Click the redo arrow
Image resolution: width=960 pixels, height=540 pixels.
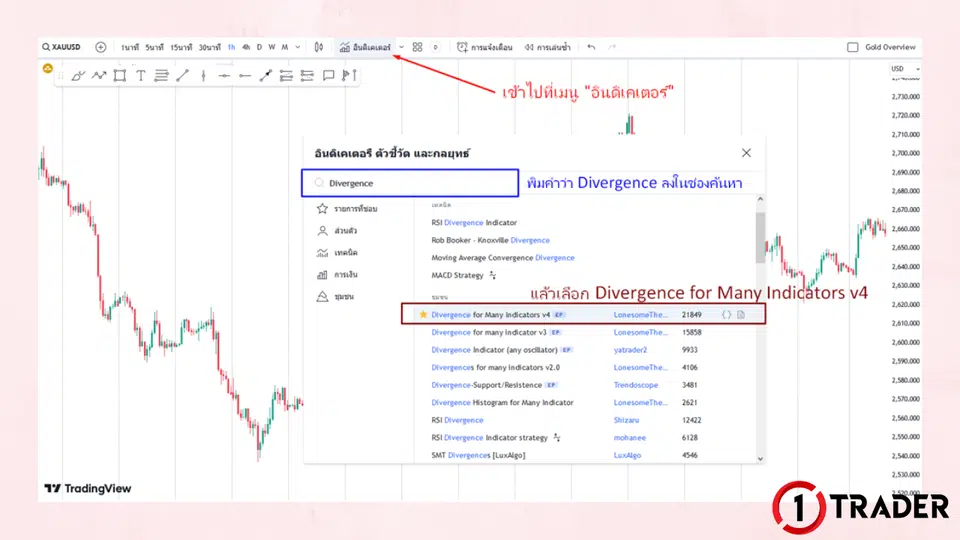click(612, 47)
